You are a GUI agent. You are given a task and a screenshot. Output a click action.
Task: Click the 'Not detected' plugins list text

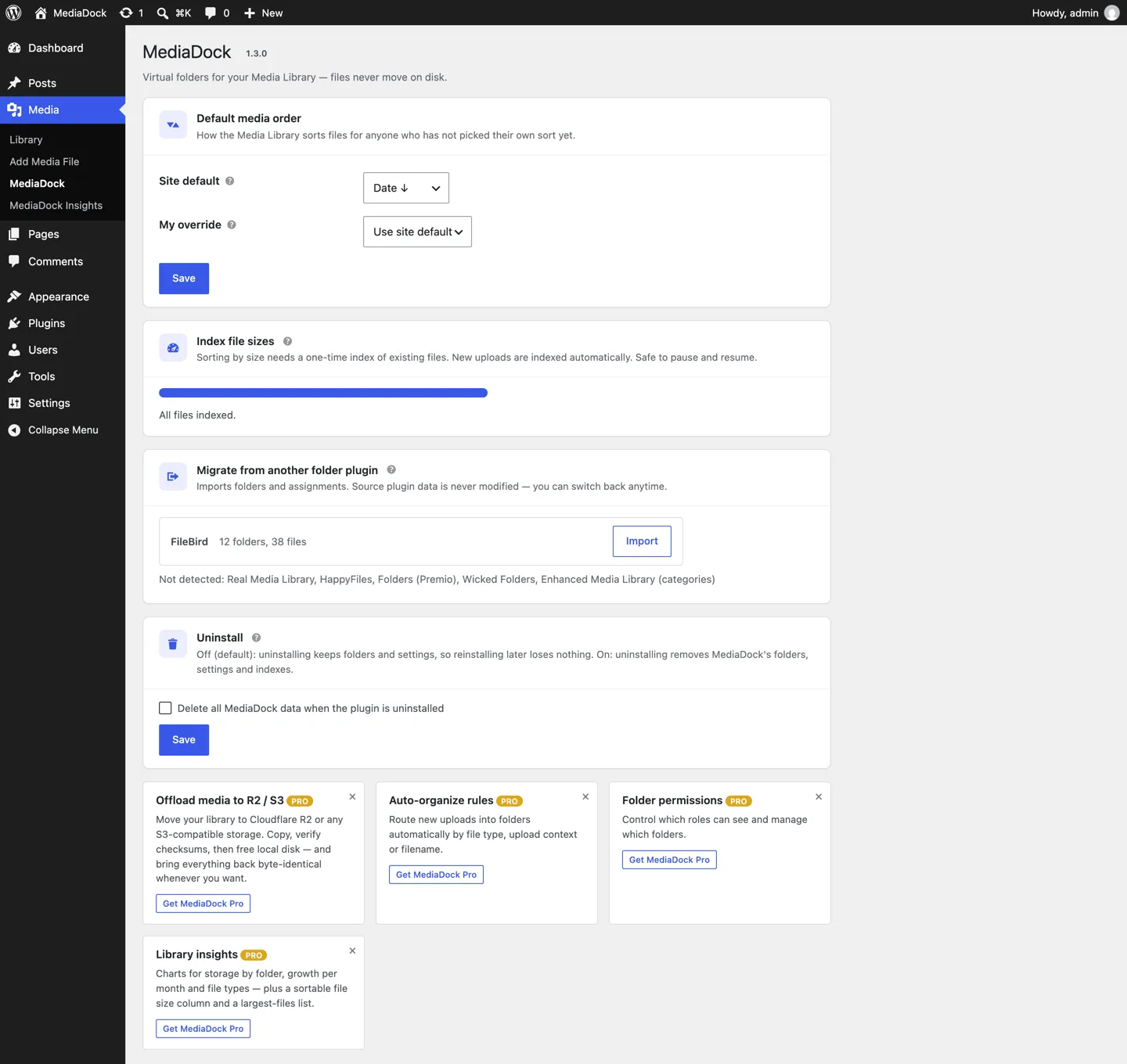[437, 579]
